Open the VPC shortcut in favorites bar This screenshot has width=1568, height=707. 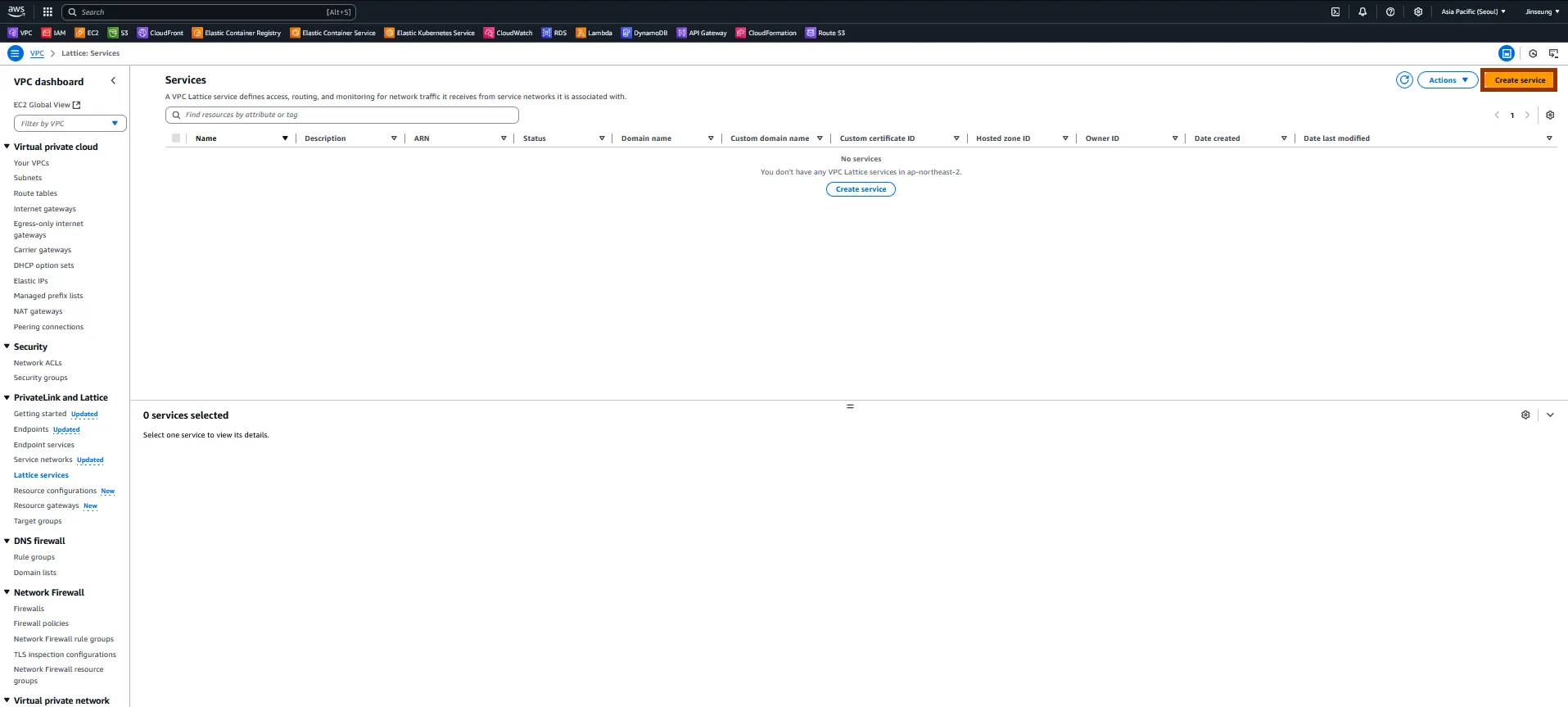[x=20, y=33]
